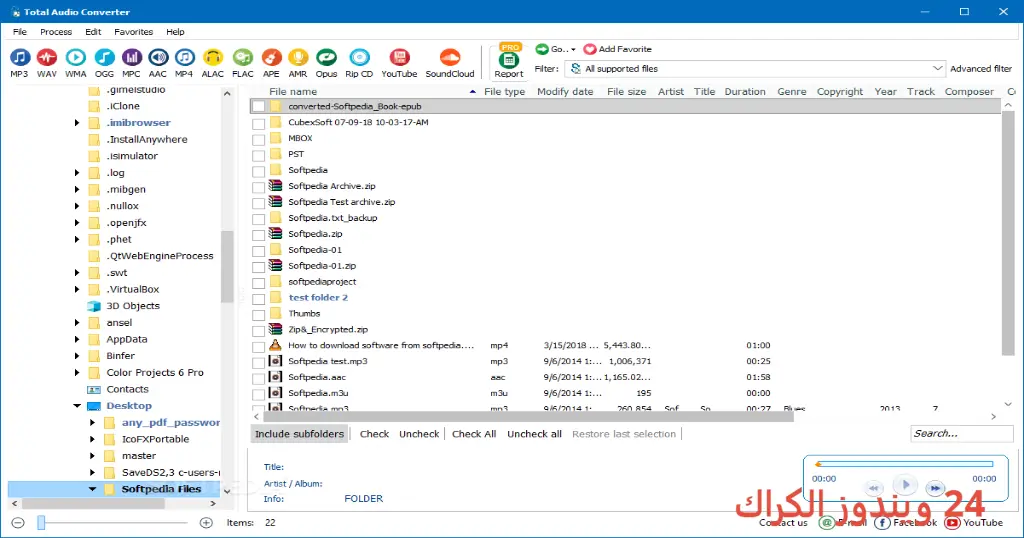Expand the Color Projects 6 Pro node
Image resolution: width=1024 pixels, height=538 pixels.
pos(77,373)
